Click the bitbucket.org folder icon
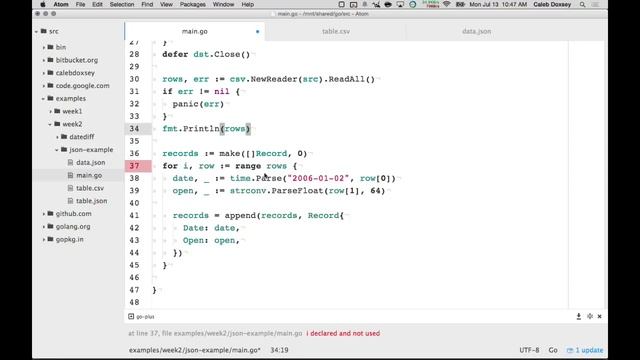The width and height of the screenshot is (640, 360). [51, 60]
